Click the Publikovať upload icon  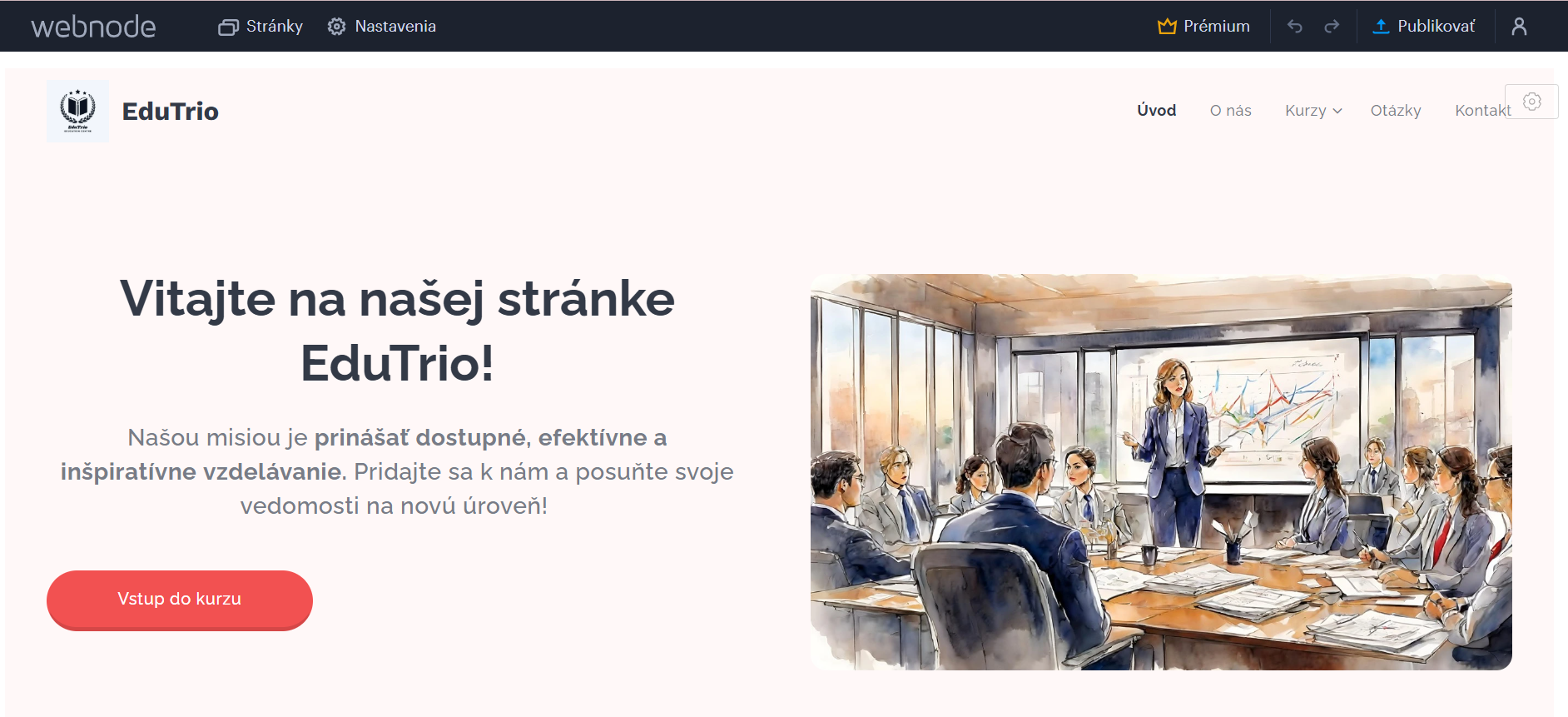pyautogui.click(x=1381, y=27)
